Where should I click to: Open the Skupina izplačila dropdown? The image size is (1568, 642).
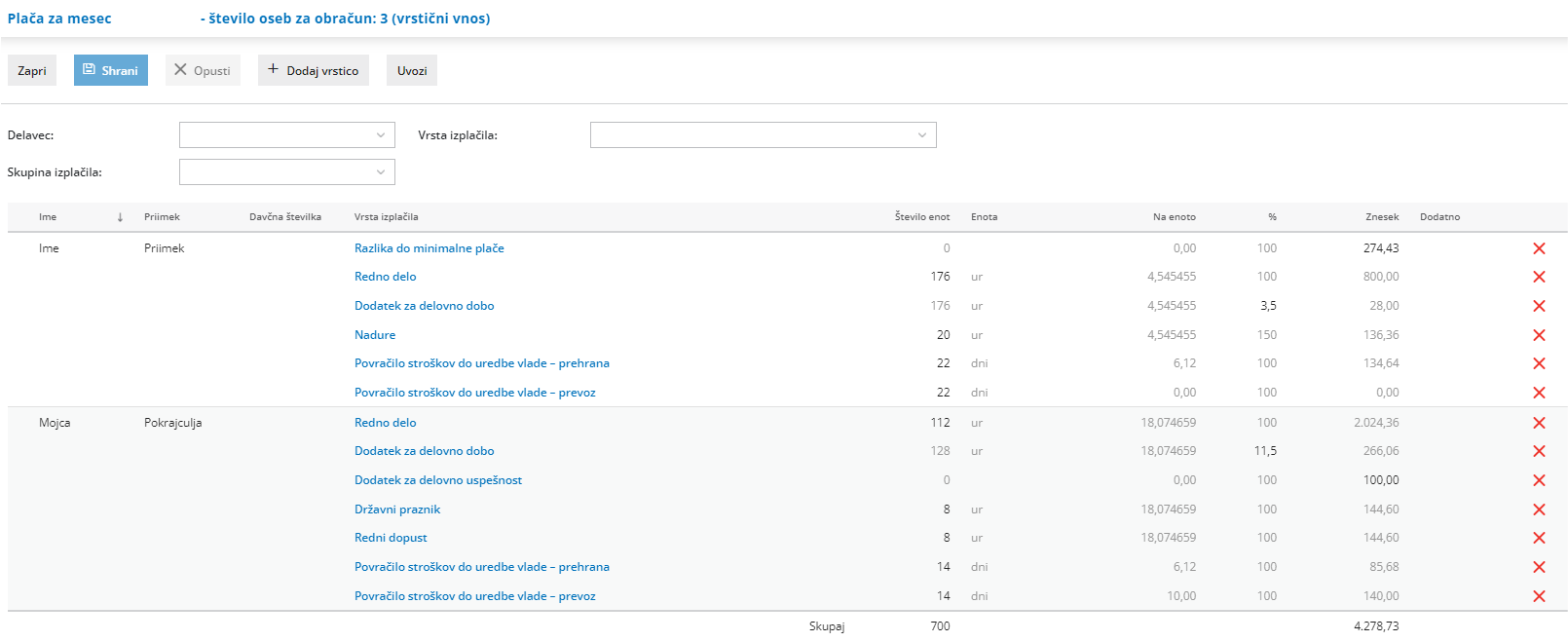pos(286,172)
